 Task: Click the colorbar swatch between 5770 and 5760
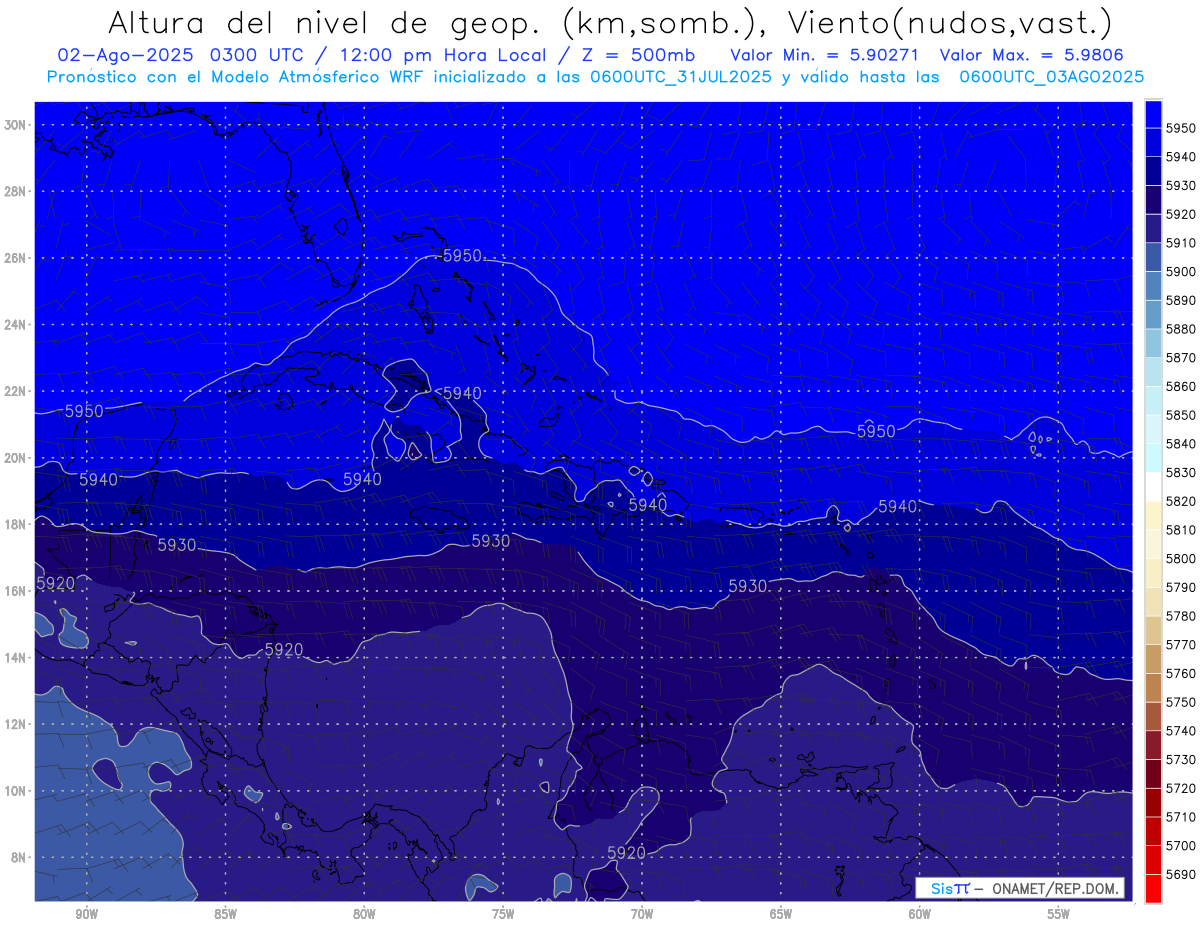(x=1153, y=659)
